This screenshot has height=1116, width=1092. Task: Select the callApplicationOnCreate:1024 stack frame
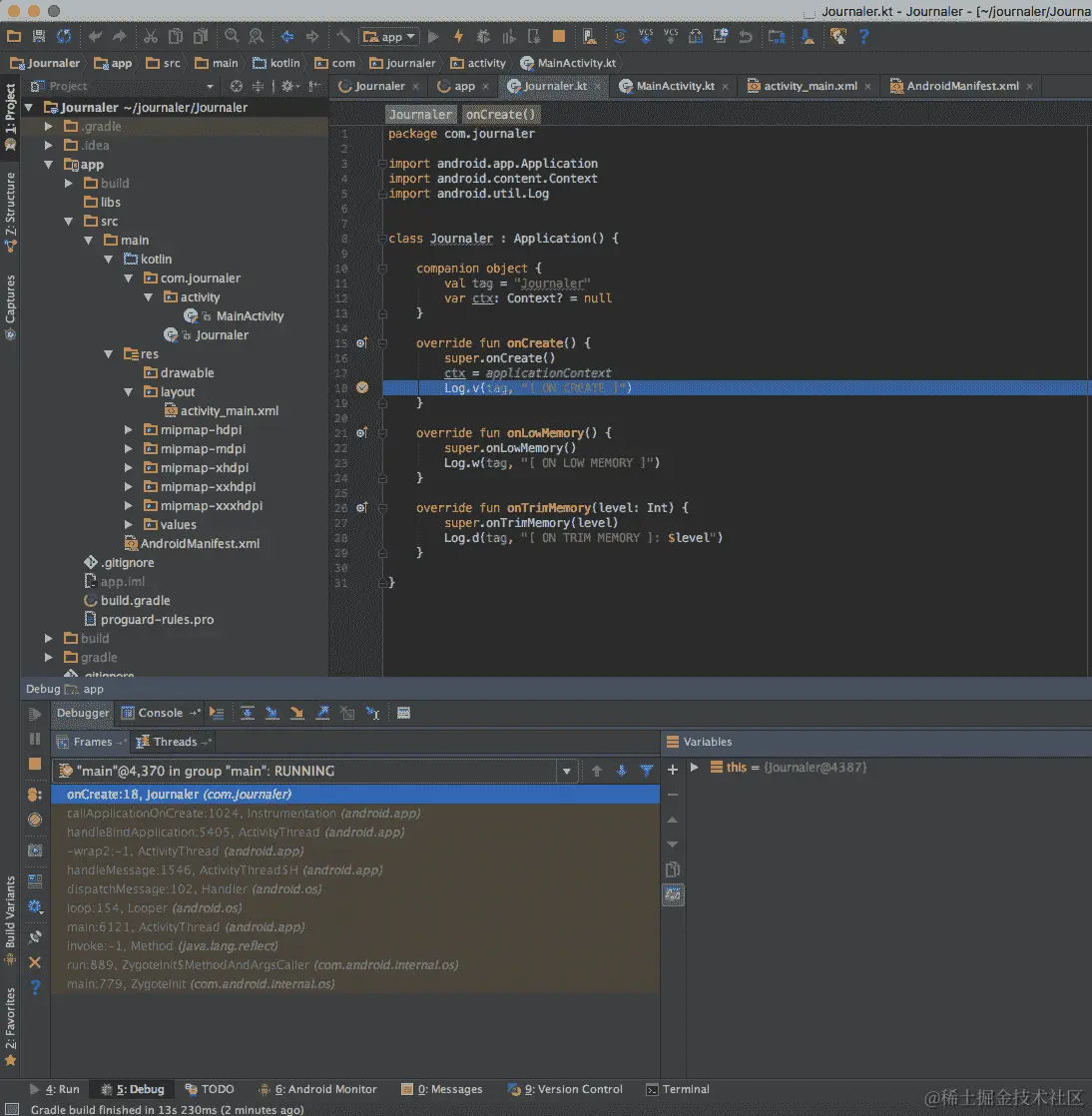pyautogui.click(x=354, y=813)
